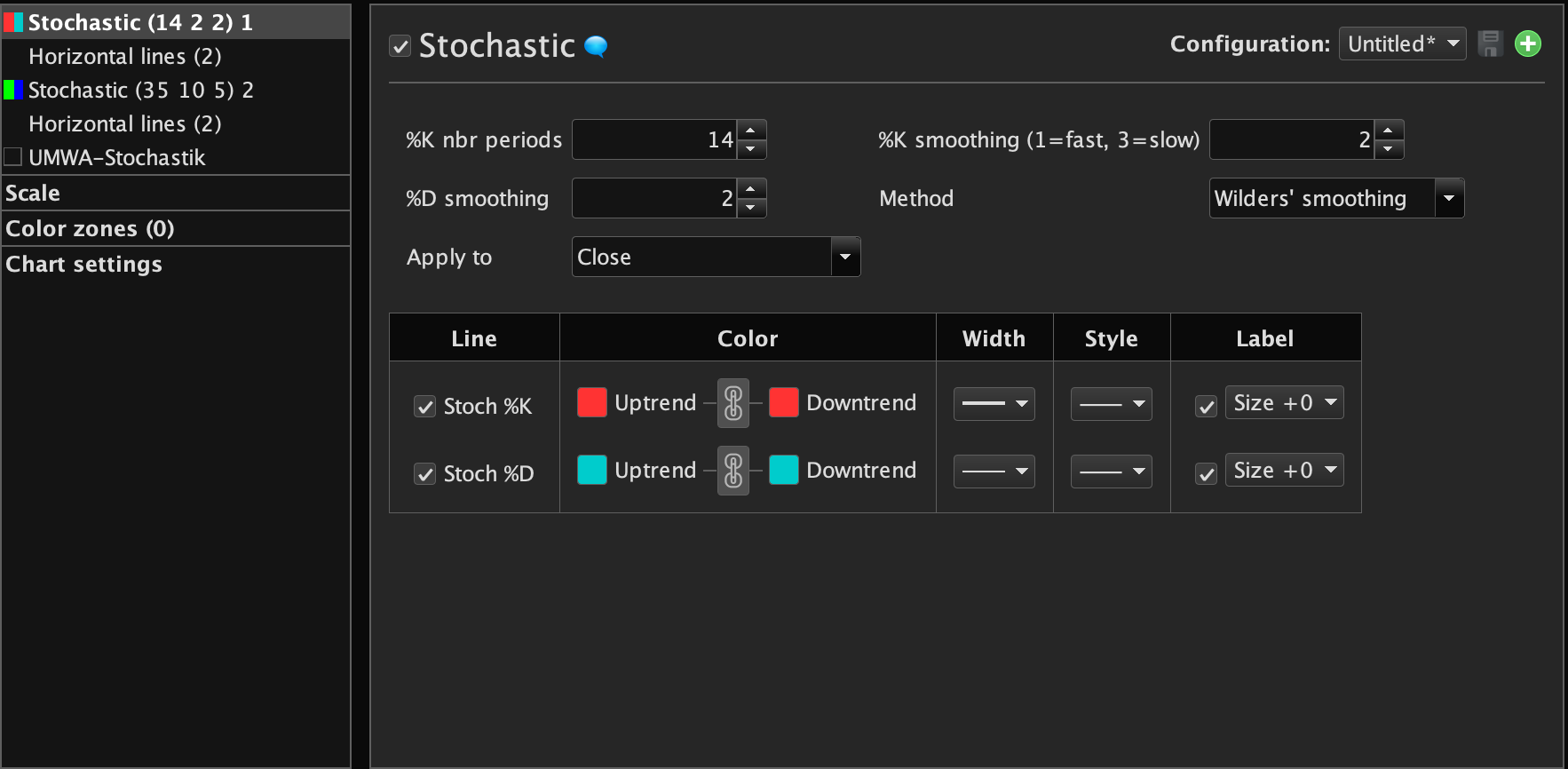Viewport: 1568px width, 769px height.
Task: Click the Stoch %D color link chain icon
Action: tap(733, 471)
